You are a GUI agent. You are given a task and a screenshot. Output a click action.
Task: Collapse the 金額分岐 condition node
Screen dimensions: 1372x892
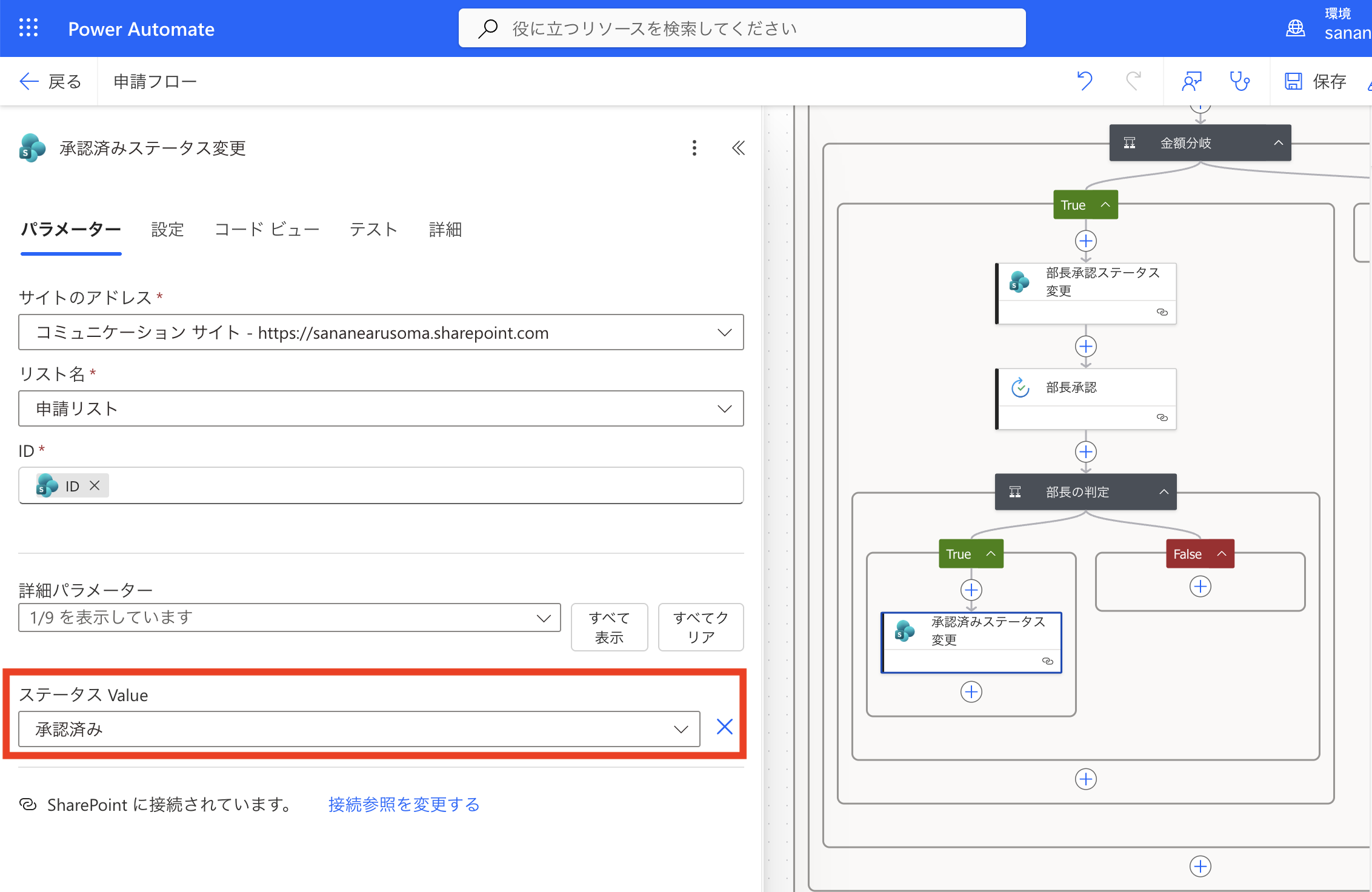tap(1279, 143)
